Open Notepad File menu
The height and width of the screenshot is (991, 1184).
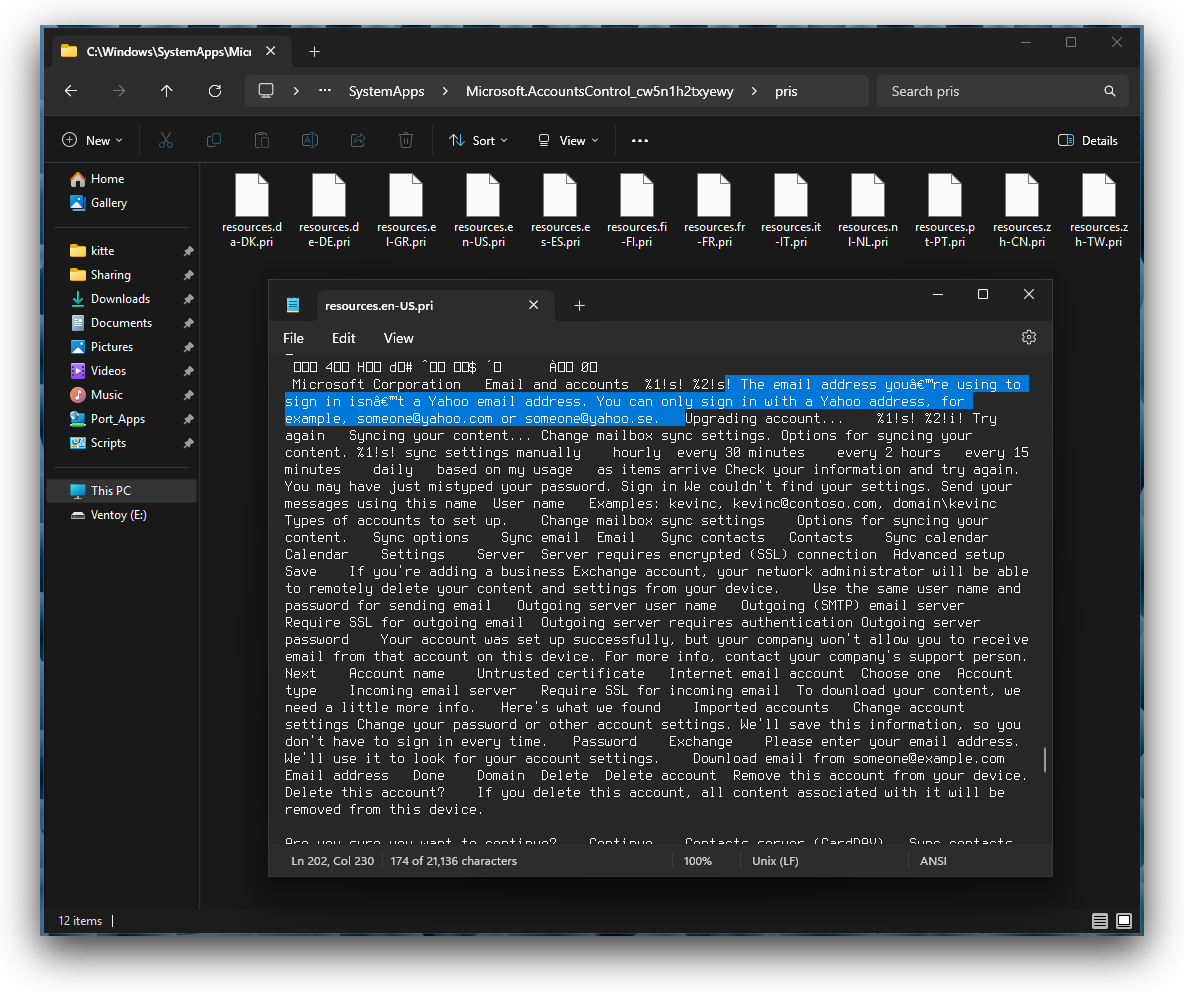coord(293,338)
